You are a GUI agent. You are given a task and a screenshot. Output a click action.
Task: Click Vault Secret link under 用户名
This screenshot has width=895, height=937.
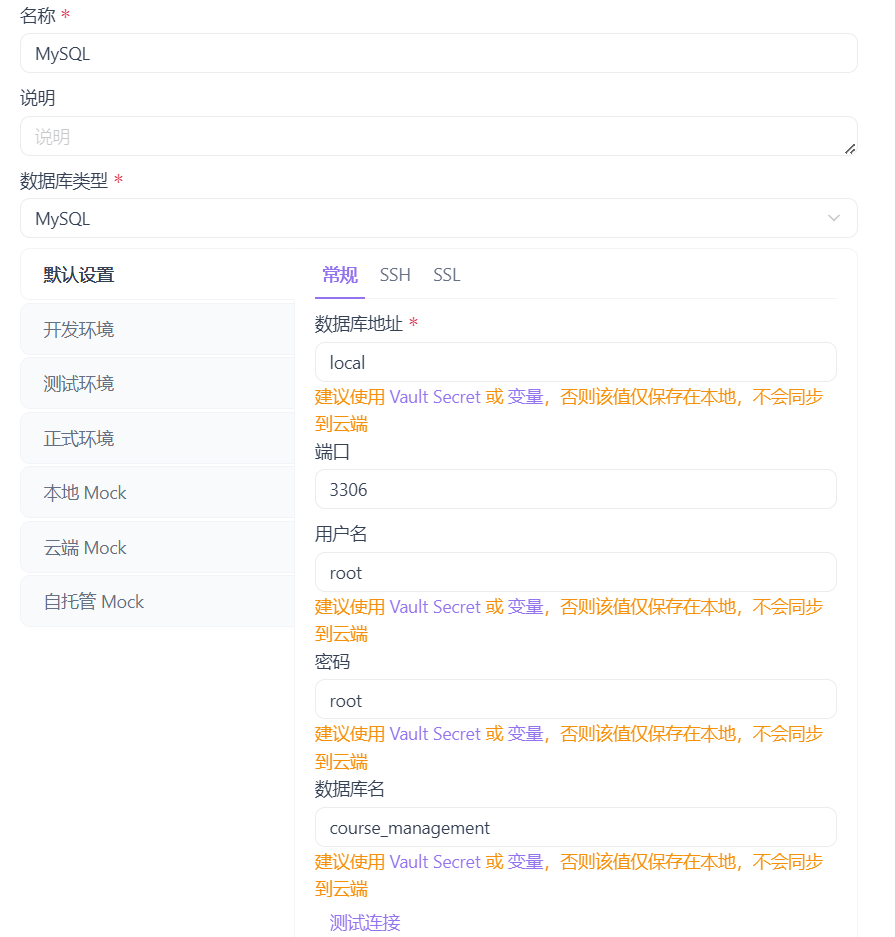point(435,607)
